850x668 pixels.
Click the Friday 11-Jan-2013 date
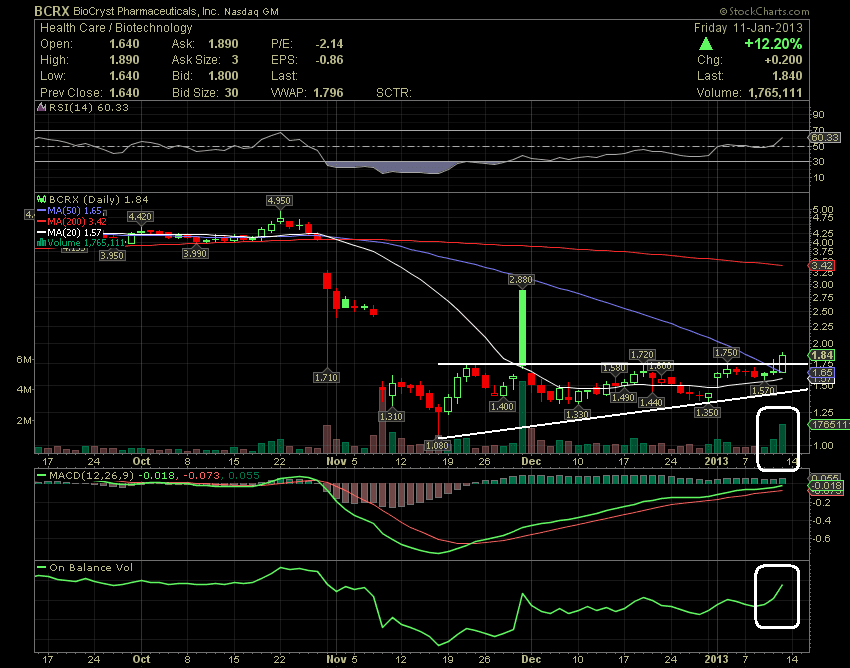point(748,28)
